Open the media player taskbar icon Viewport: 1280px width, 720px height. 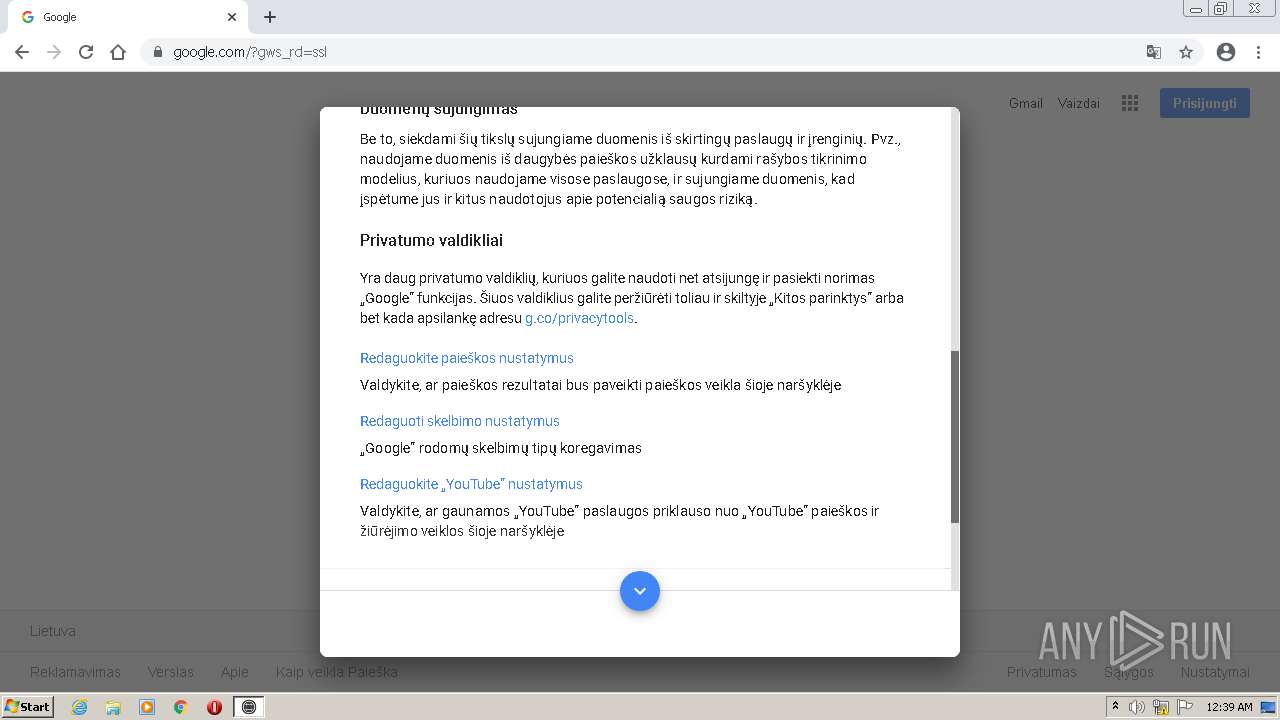[147, 707]
